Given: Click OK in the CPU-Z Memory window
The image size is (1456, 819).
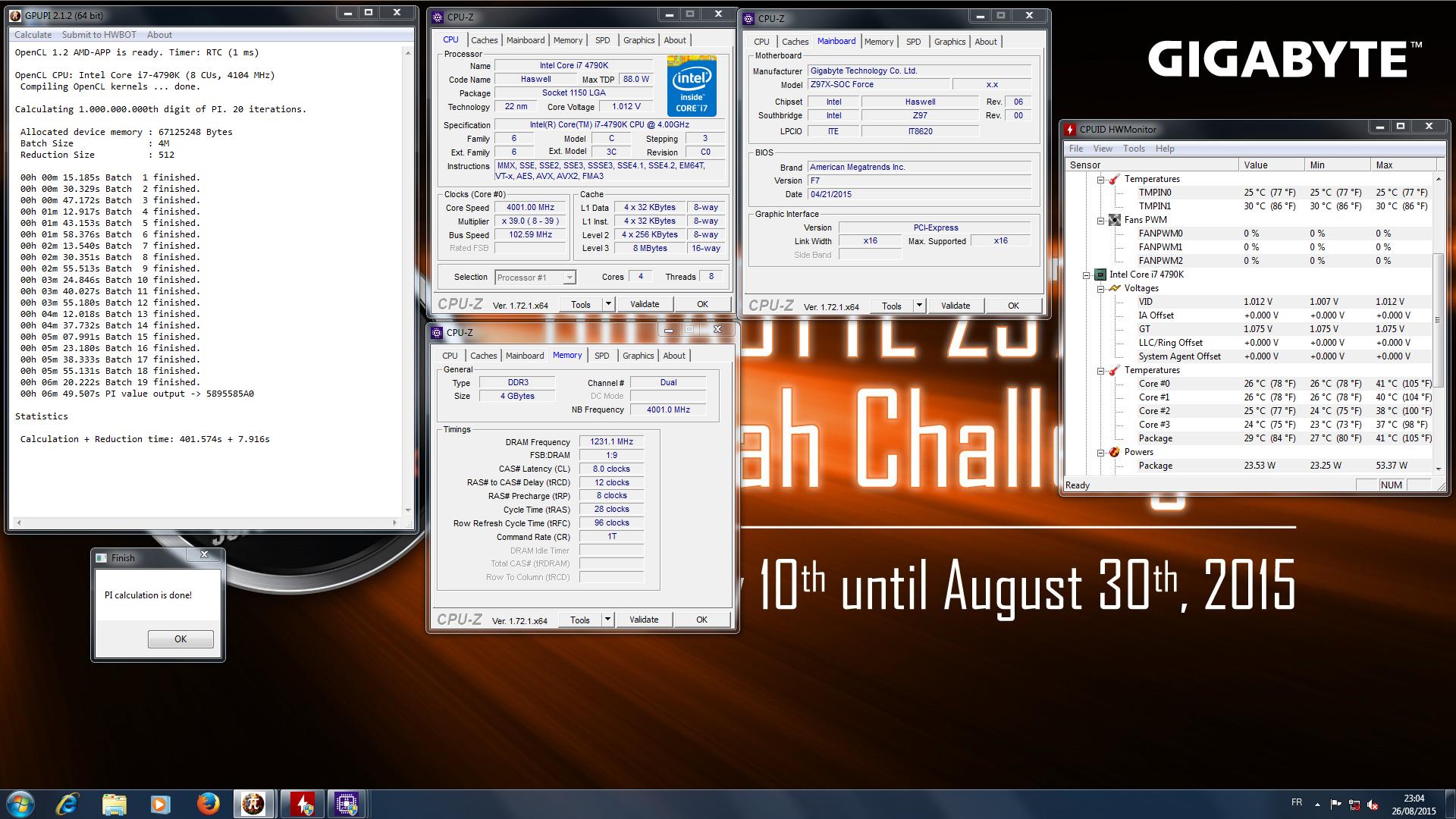Looking at the screenshot, I should (x=701, y=620).
